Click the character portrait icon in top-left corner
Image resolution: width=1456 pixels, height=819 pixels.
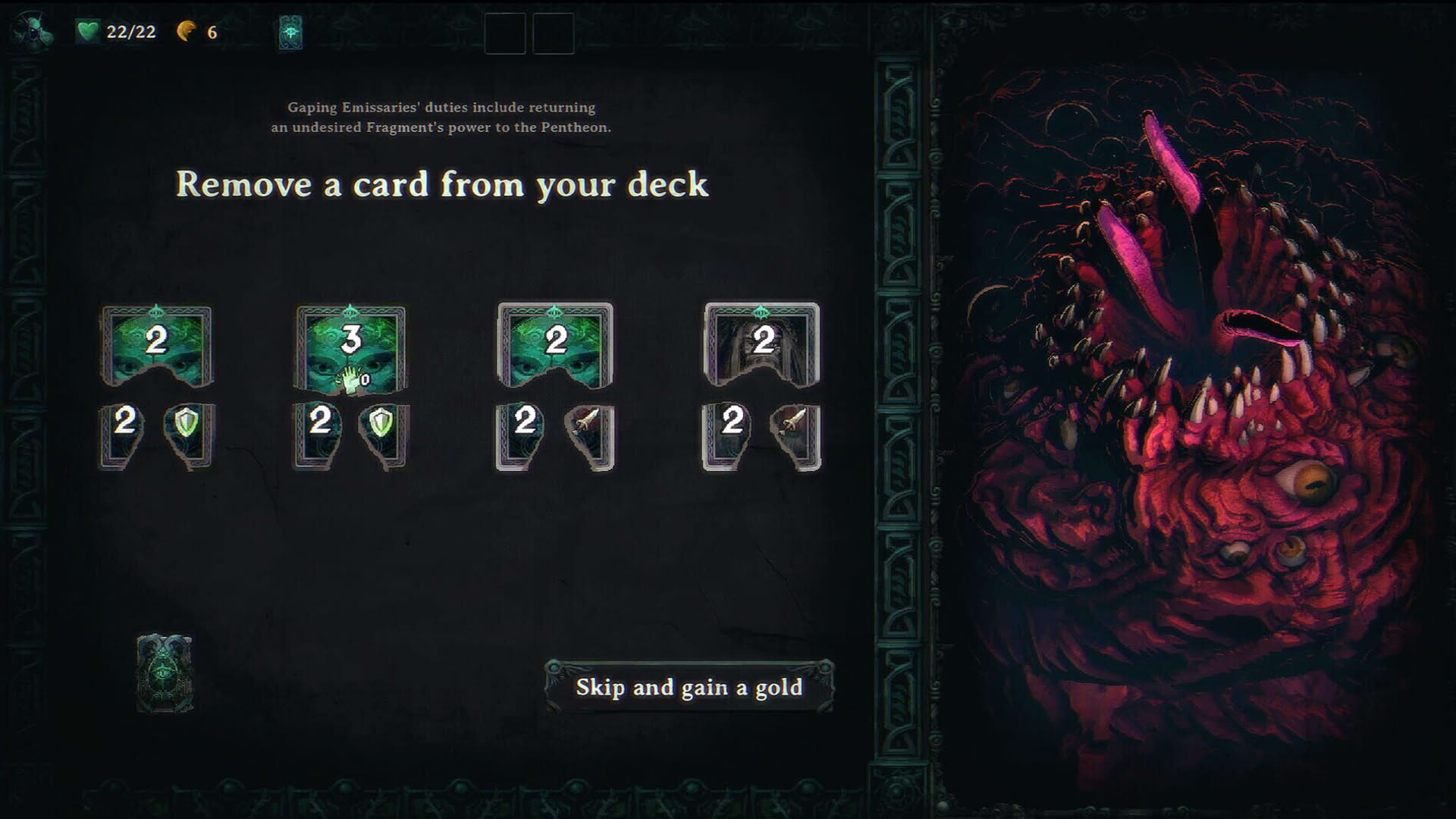(x=31, y=32)
